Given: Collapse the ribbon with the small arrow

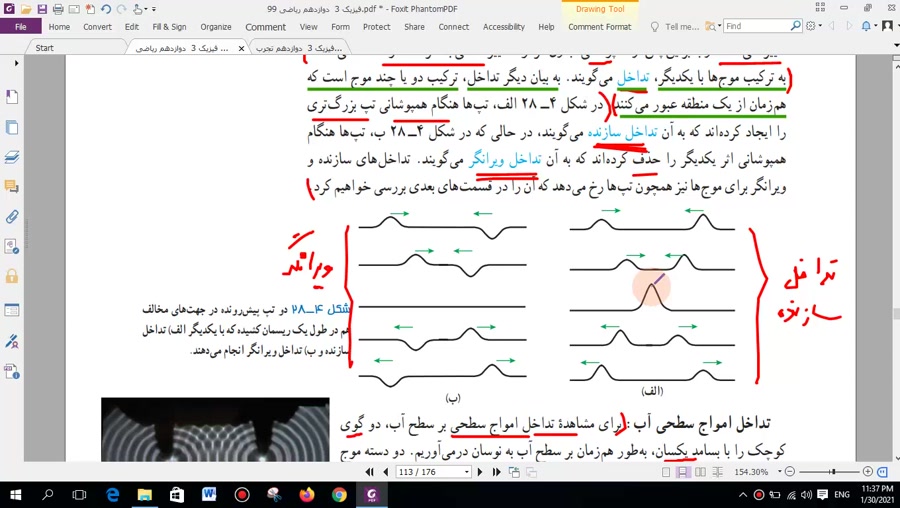Looking at the screenshot, I should coord(896,45).
